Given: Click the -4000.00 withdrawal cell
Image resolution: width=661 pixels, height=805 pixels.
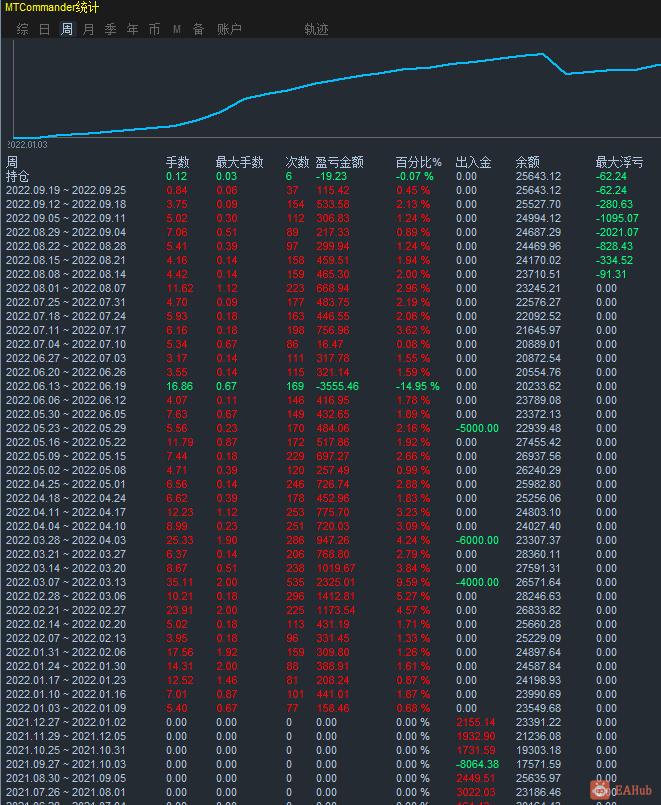Looking at the screenshot, I should [x=477, y=582].
